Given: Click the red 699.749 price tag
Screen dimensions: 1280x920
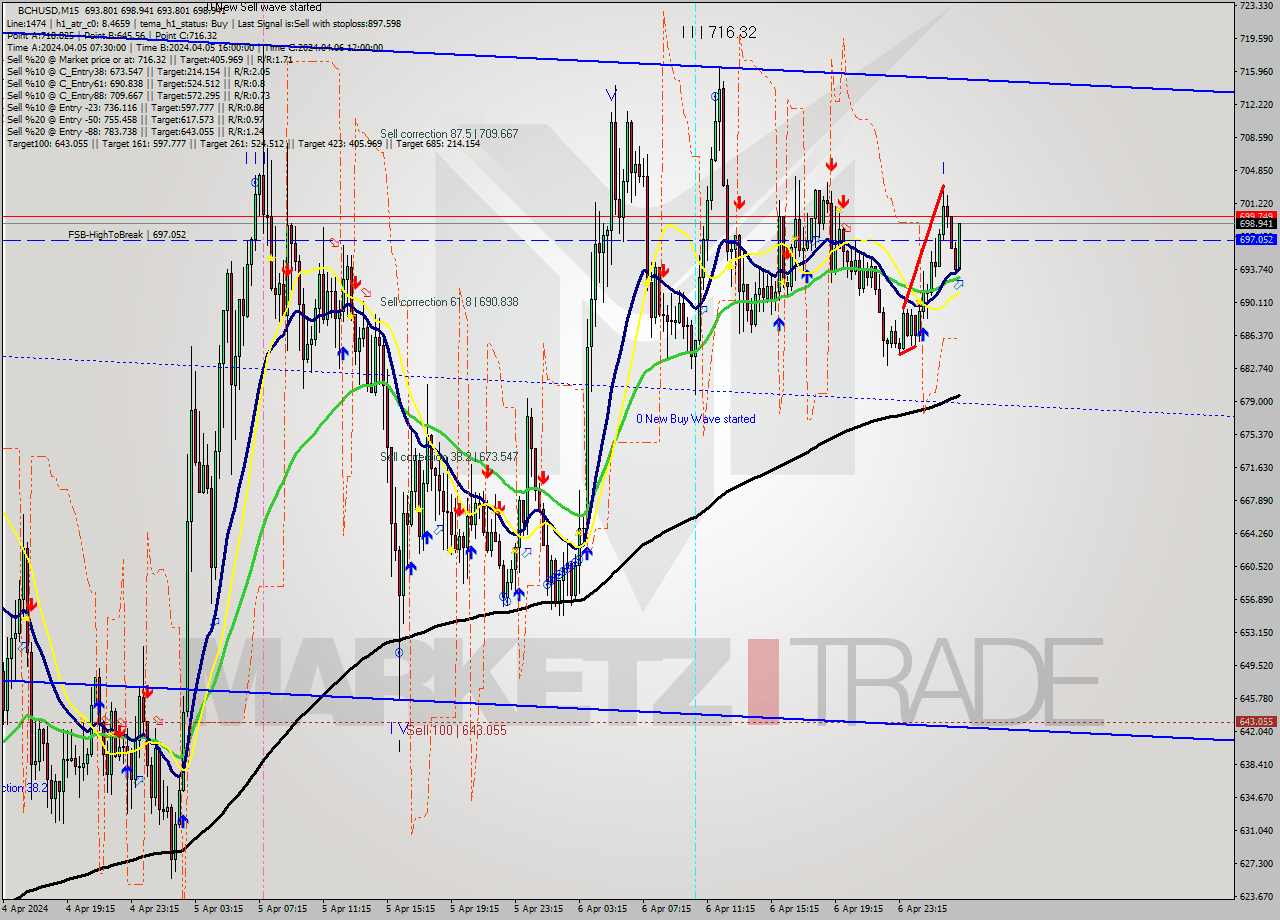Looking at the screenshot, I should pos(1256,216).
